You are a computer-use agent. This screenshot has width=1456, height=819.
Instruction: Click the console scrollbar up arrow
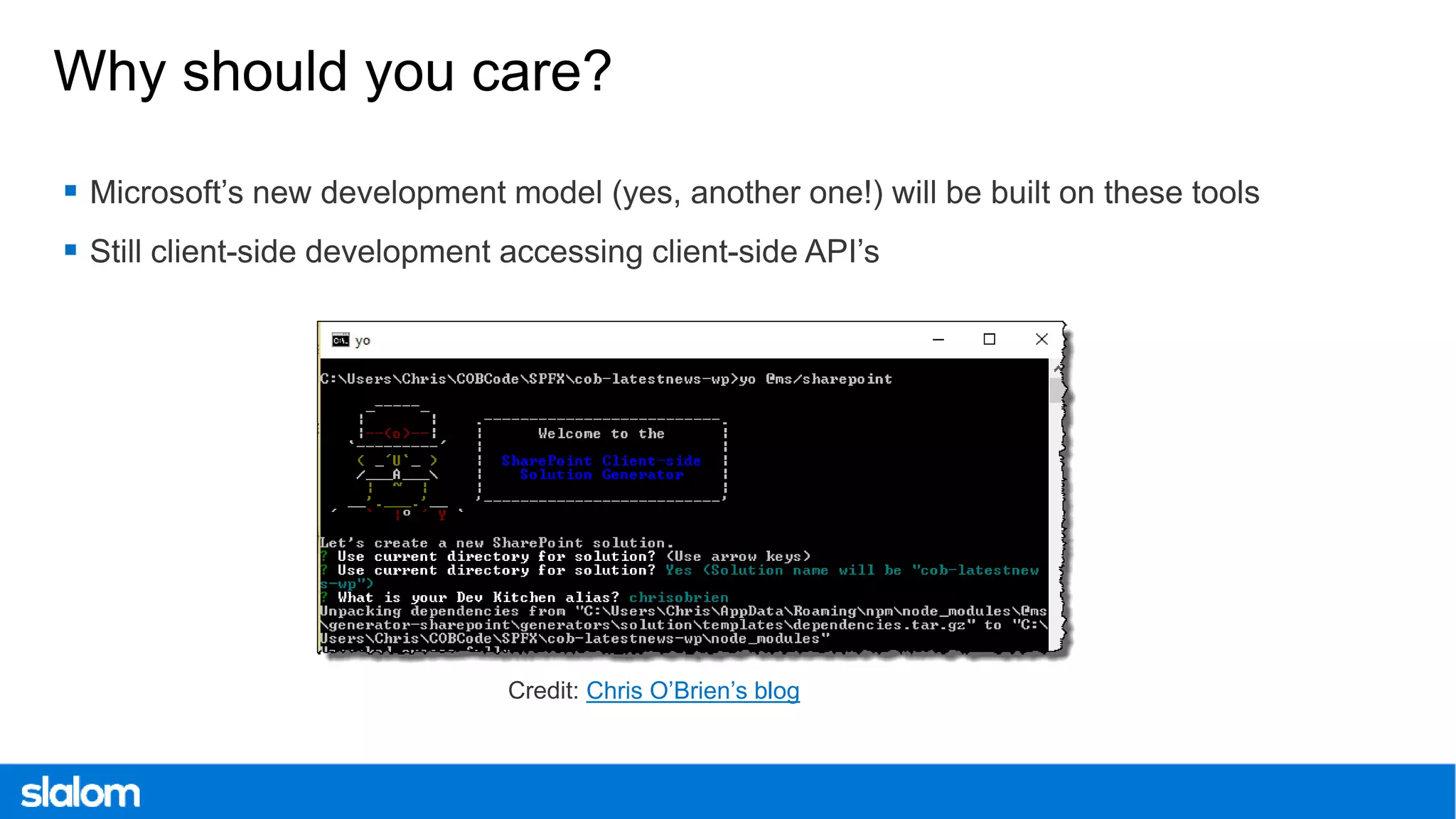click(1056, 368)
